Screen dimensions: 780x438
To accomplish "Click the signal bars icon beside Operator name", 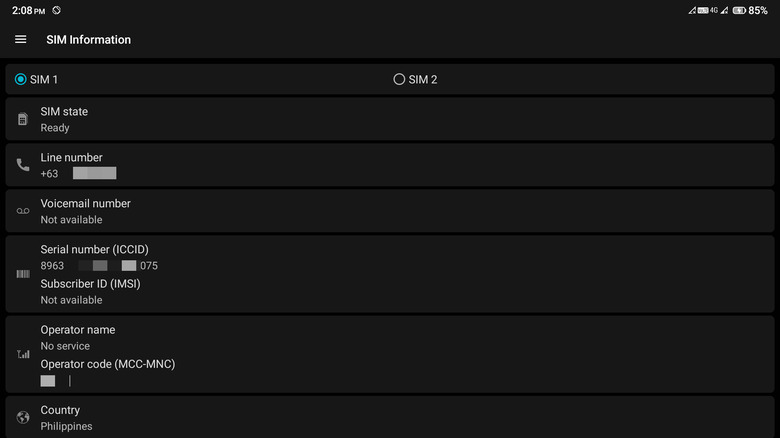I will (x=22, y=354).
